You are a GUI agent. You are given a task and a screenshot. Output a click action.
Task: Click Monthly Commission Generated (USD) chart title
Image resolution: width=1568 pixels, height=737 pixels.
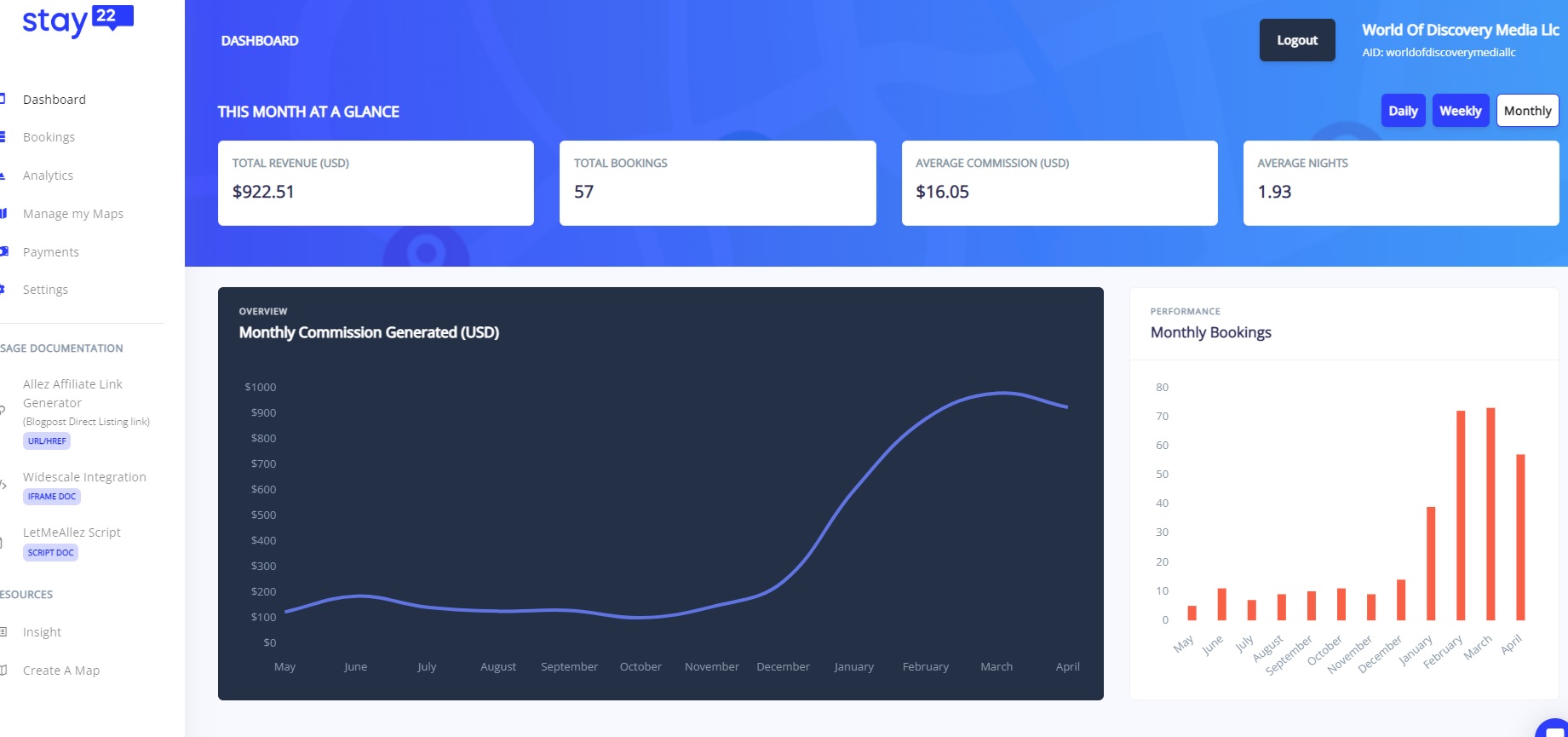(x=369, y=333)
